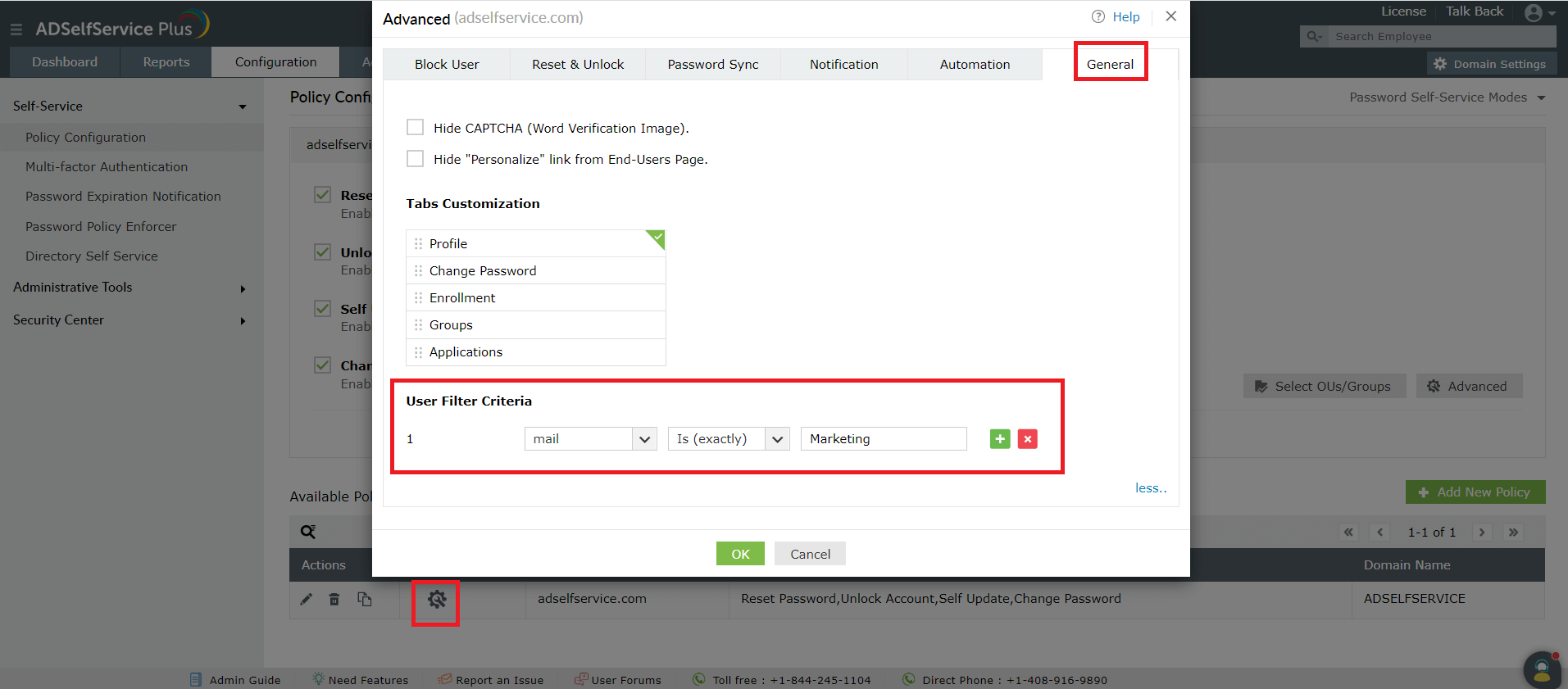Click the ADSelfService Plus logo

(x=122, y=26)
